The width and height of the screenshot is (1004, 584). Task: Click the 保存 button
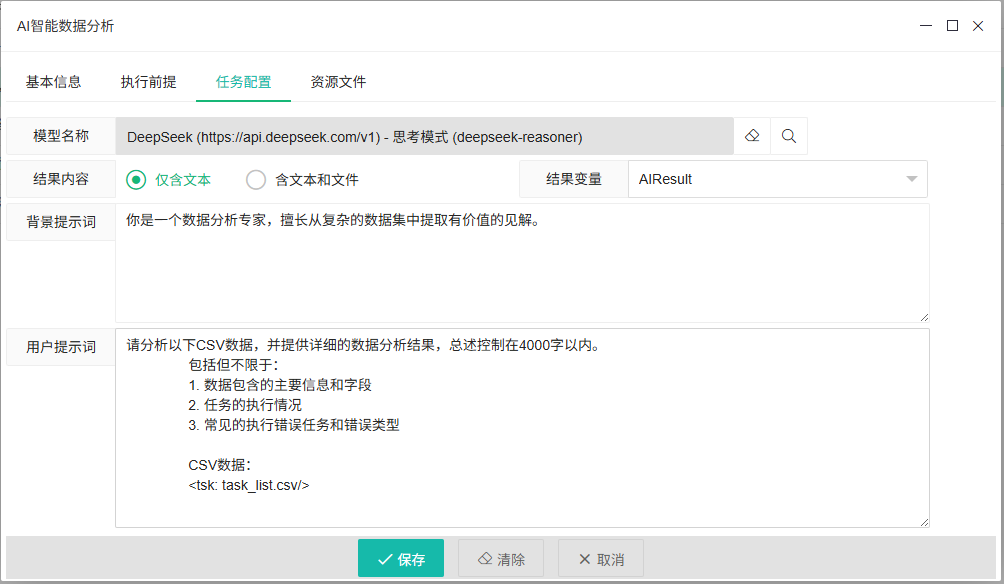coord(400,559)
